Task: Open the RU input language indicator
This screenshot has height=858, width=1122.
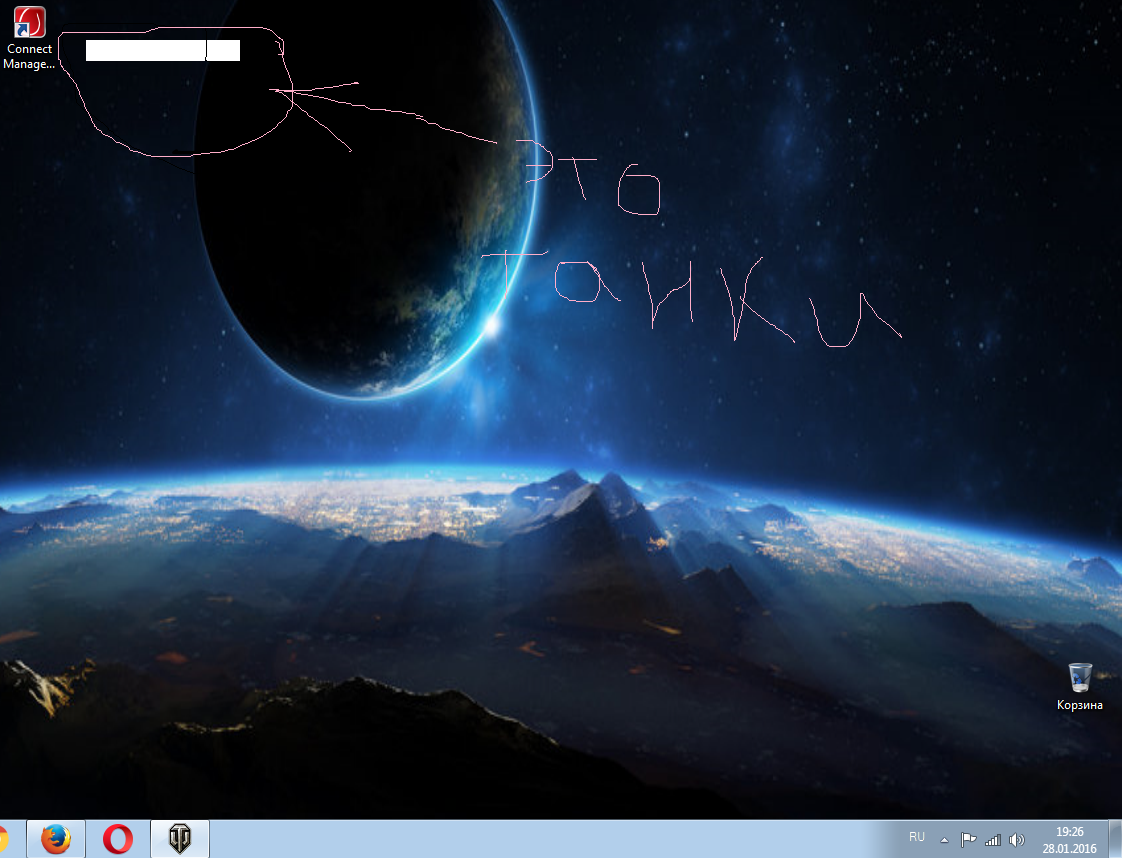Action: pyautogui.click(x=917, y=837)
